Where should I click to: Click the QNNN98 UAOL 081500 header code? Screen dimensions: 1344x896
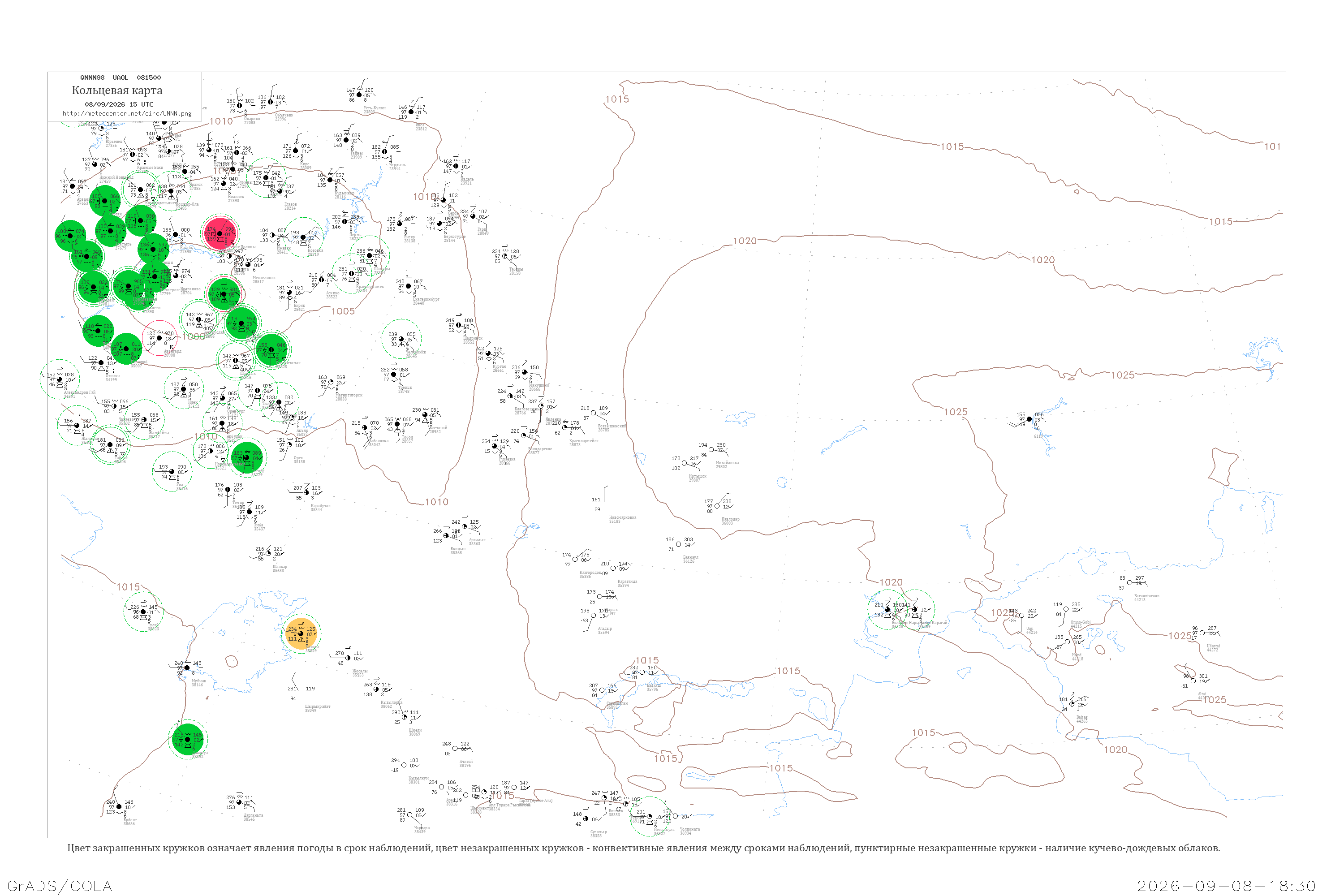[121, 78]
